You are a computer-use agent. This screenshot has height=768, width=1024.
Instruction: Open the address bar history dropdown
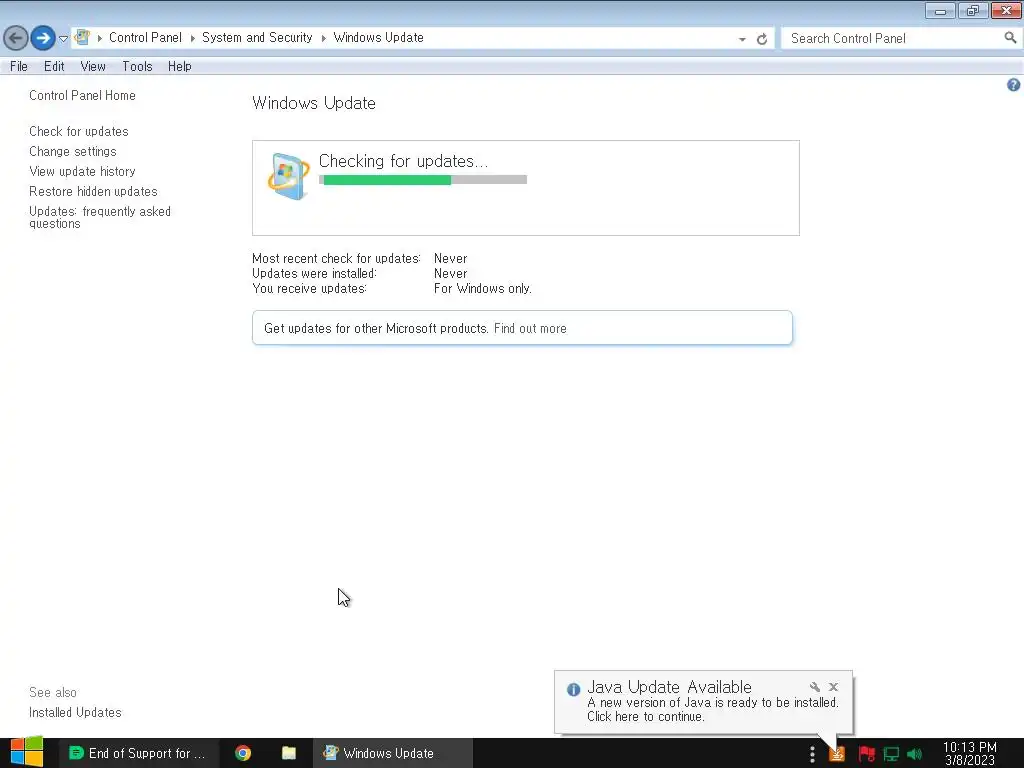(x=742, y=39)
